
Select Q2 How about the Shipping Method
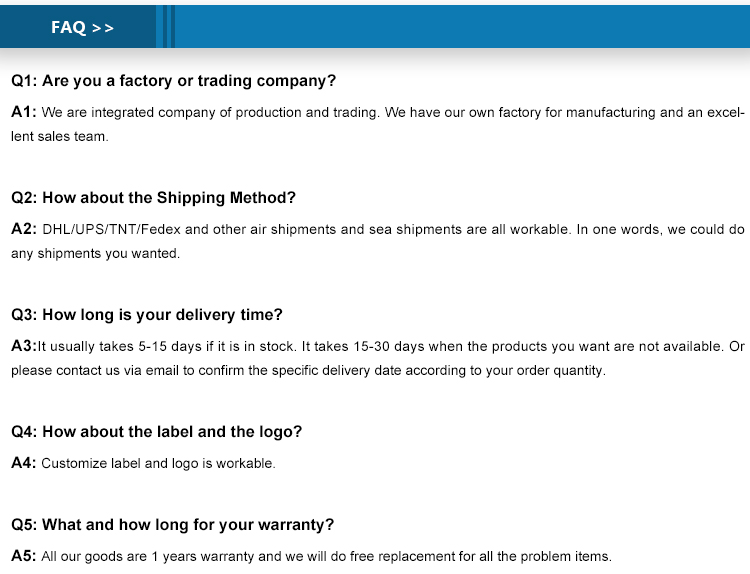coord(154,198)
